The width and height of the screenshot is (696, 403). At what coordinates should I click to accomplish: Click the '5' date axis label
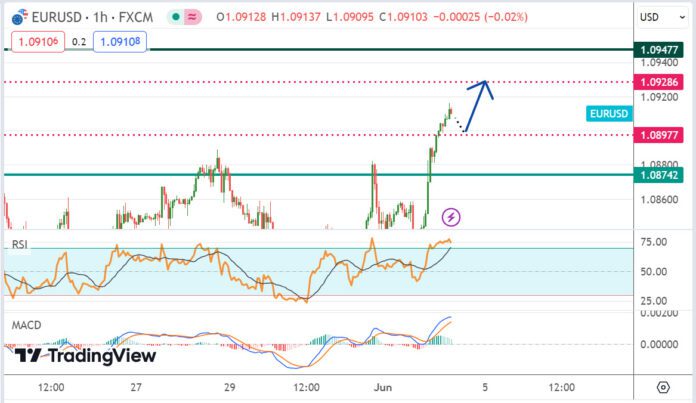pyautogui.click(x=485, y=387)
